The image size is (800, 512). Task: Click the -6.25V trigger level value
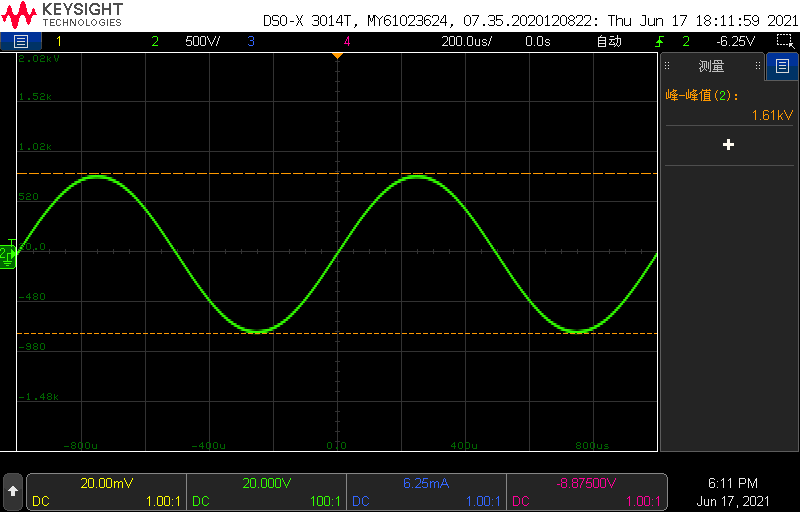(x=734, y=41)
